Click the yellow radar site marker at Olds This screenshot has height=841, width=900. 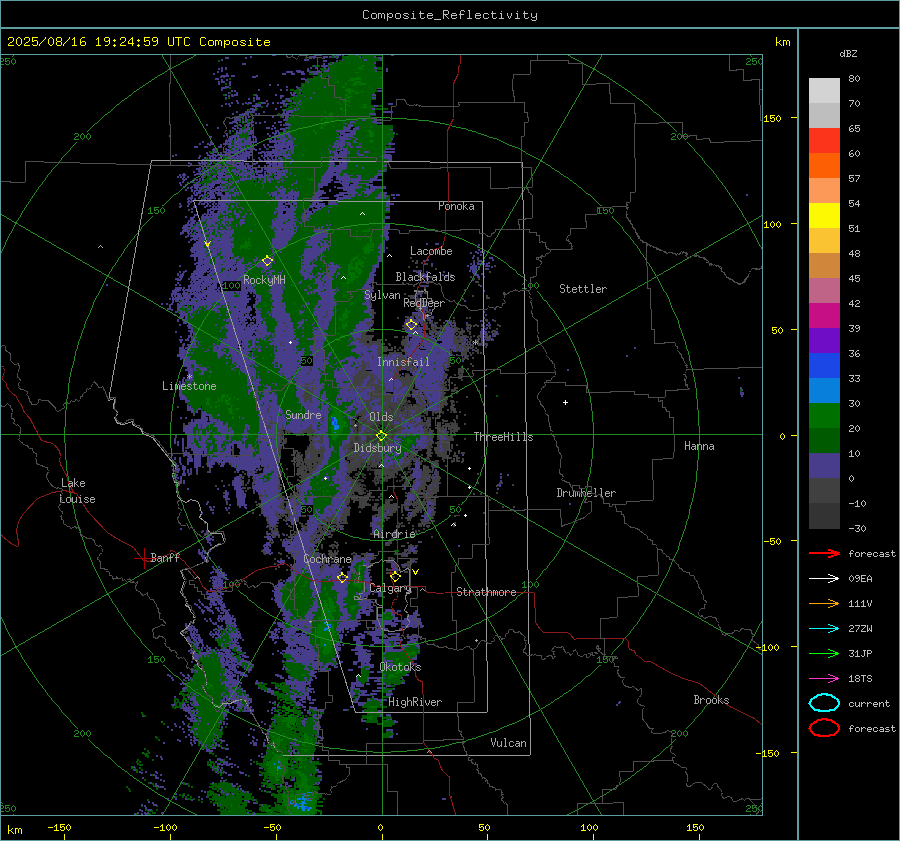pyautogui.click(x=381, y=436)
